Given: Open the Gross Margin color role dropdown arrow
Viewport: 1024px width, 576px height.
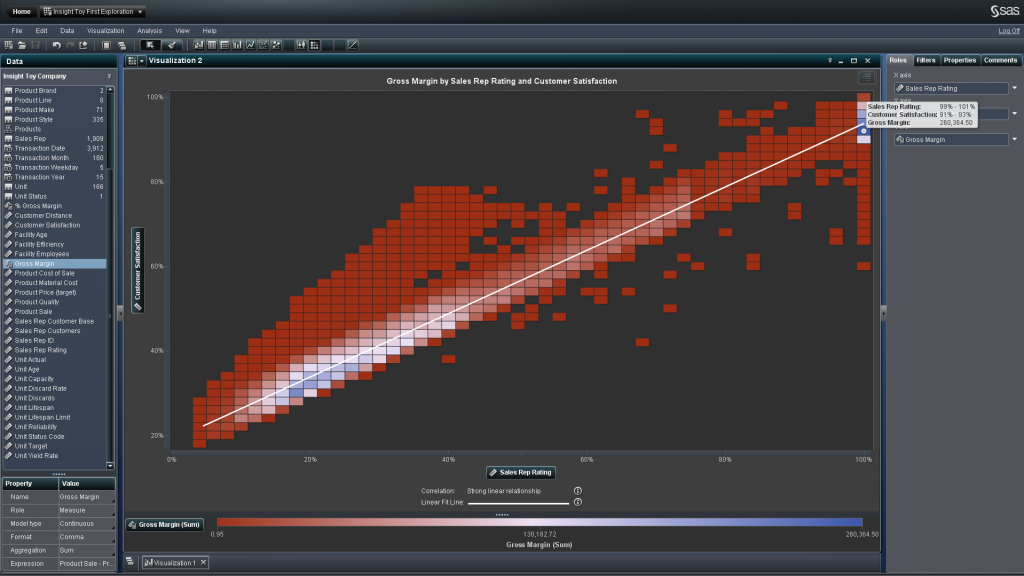Looking at the screenshot, I should [x=1014, y=139].
